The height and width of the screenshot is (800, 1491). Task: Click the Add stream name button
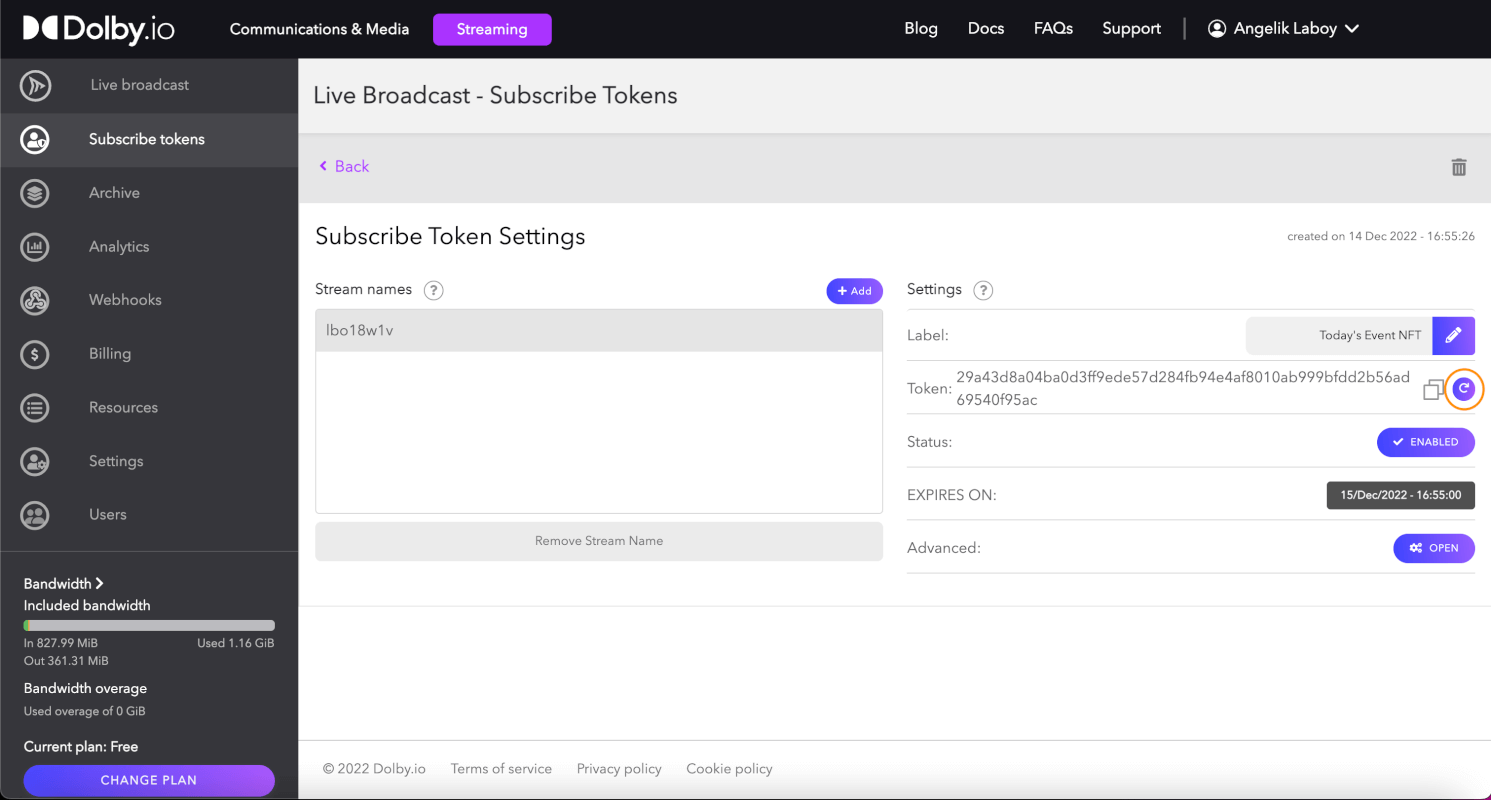[x=854, y=291]
